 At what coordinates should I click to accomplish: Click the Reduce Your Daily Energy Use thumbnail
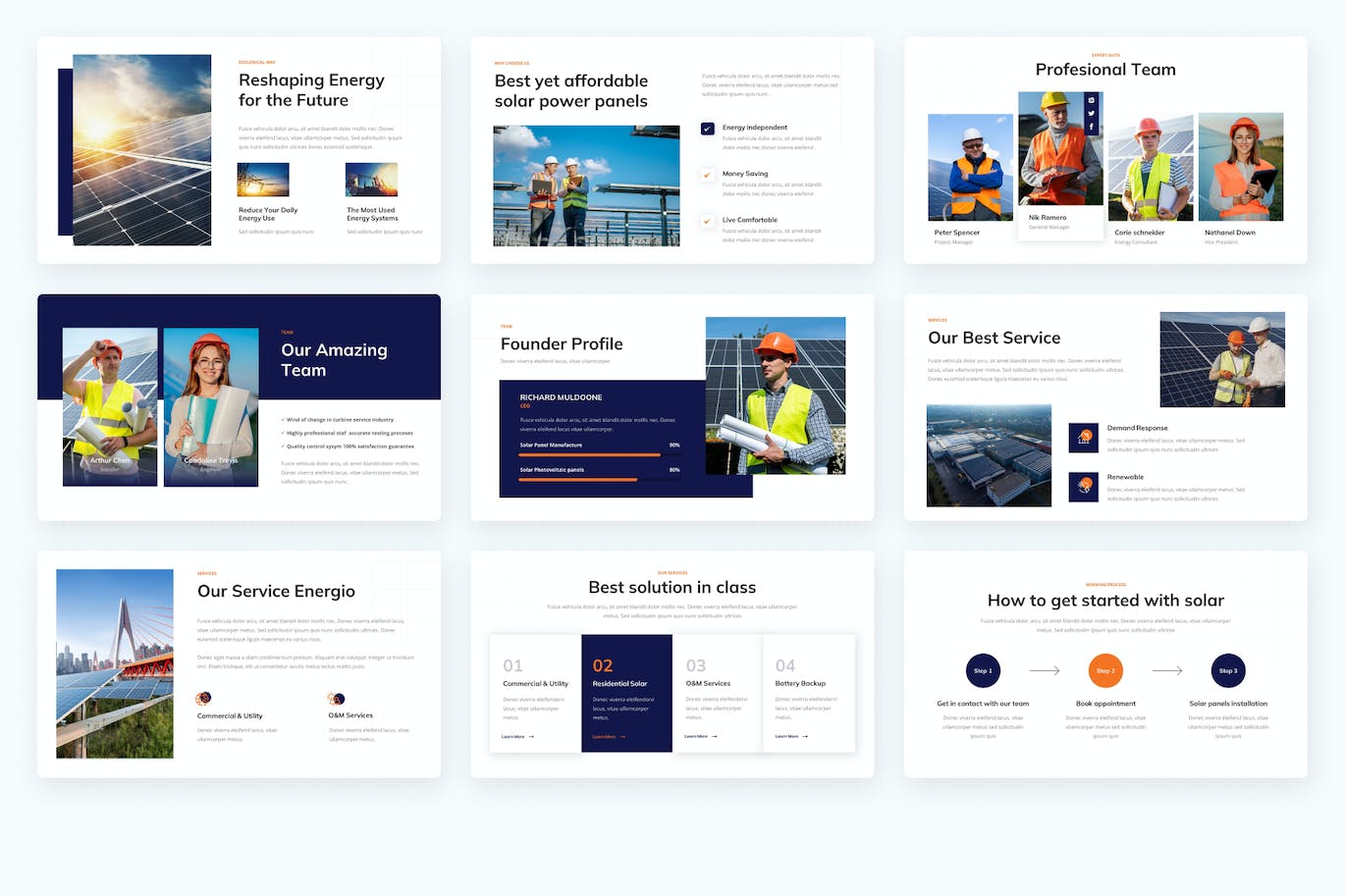click(263, 180)
